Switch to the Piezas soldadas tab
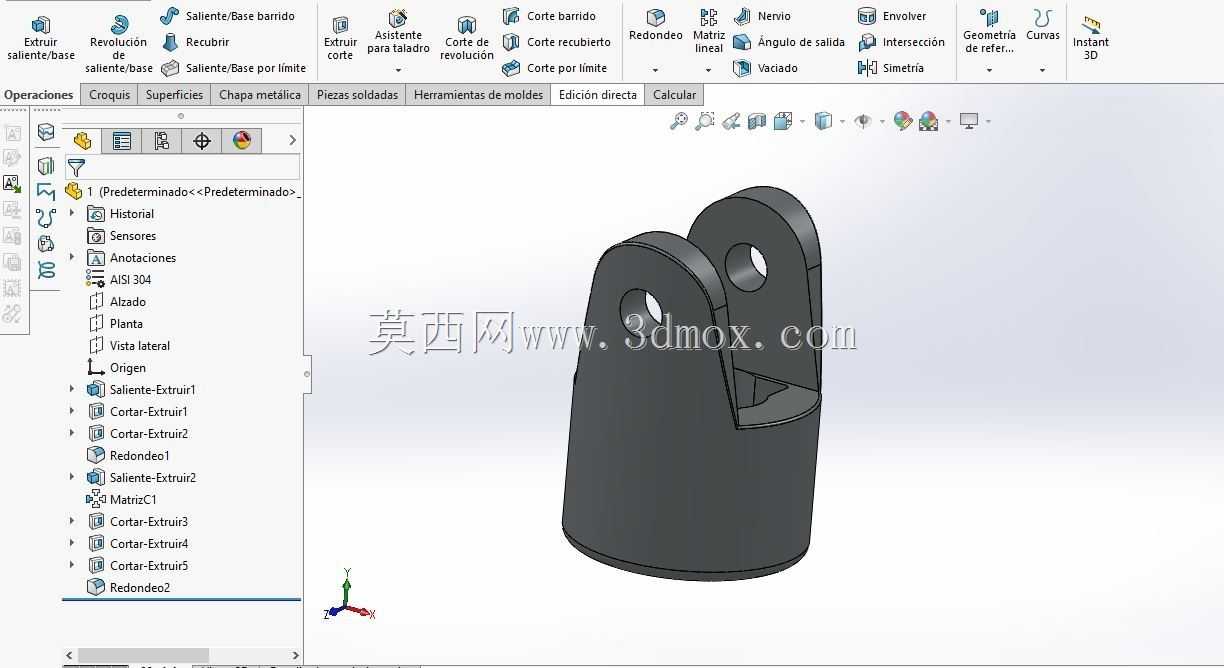Screen dimensions: 1224x668 click(357, 95)
